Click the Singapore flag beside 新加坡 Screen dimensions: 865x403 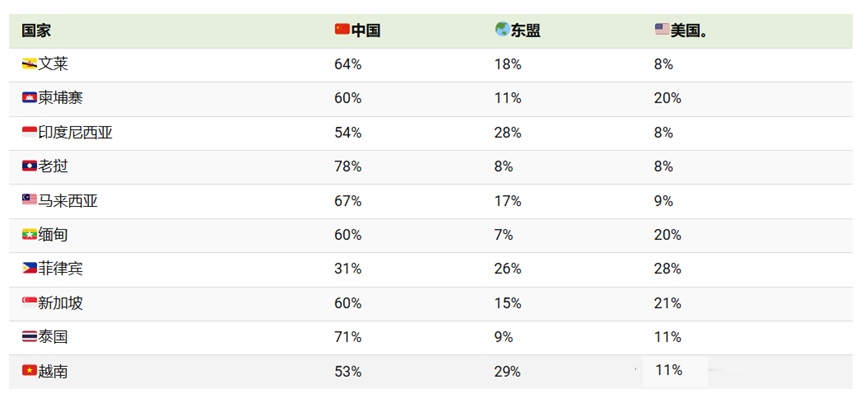29,303
